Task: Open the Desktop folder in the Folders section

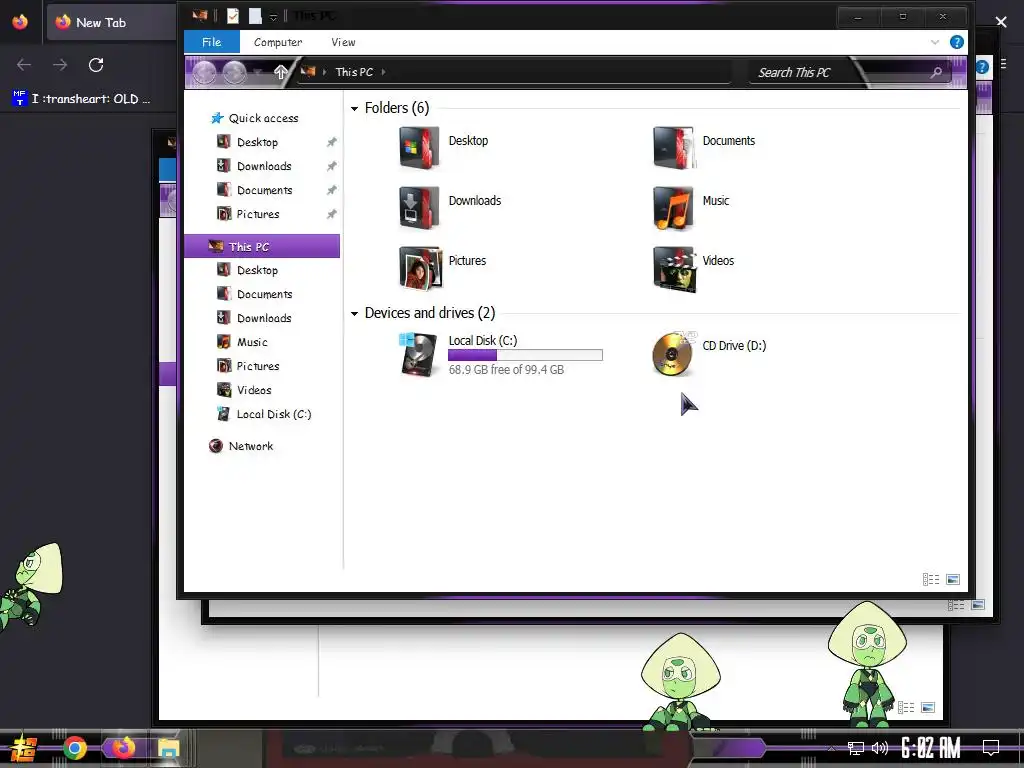Action: click(419, 148)
